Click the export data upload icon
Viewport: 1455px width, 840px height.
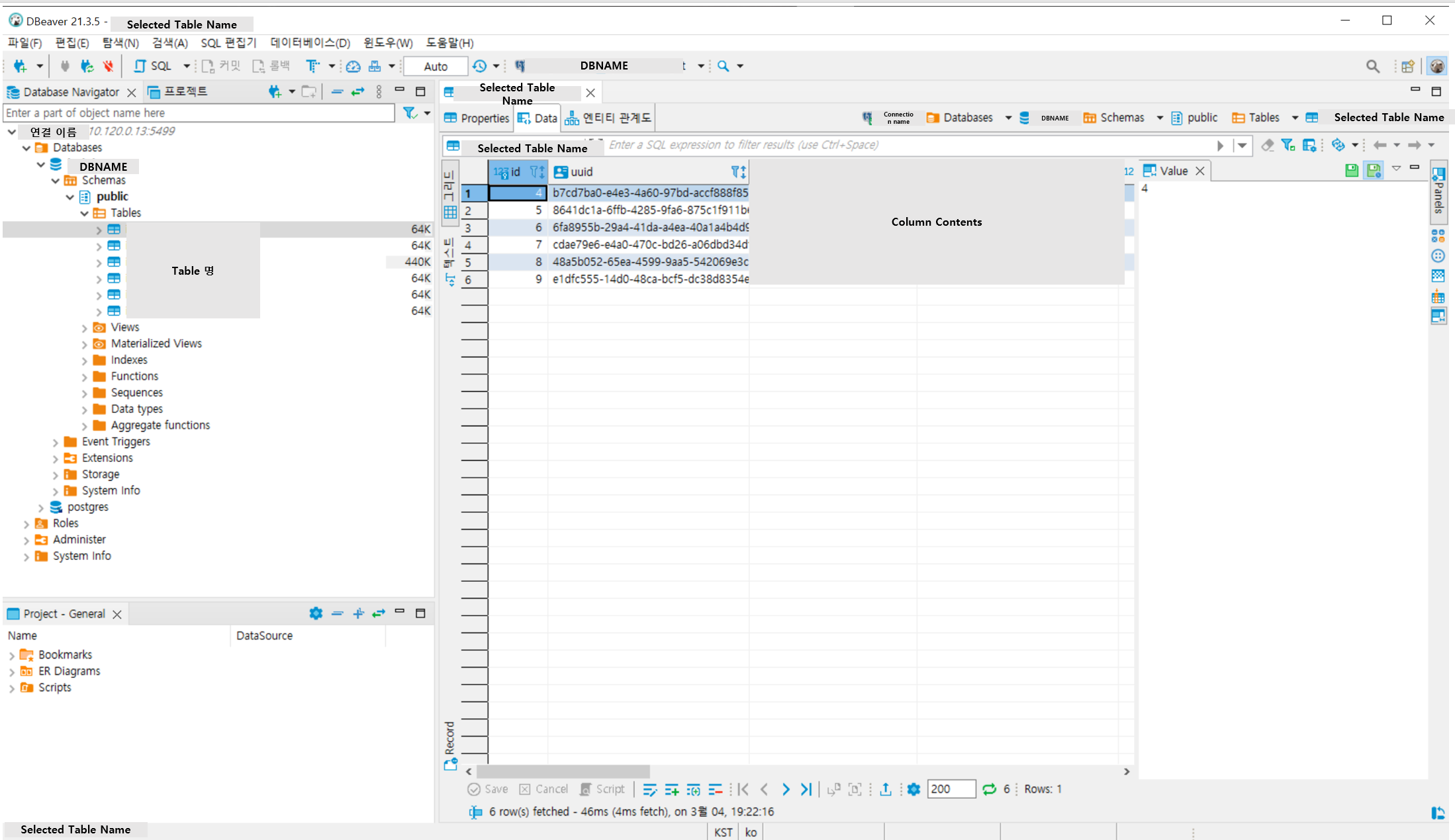885,789
